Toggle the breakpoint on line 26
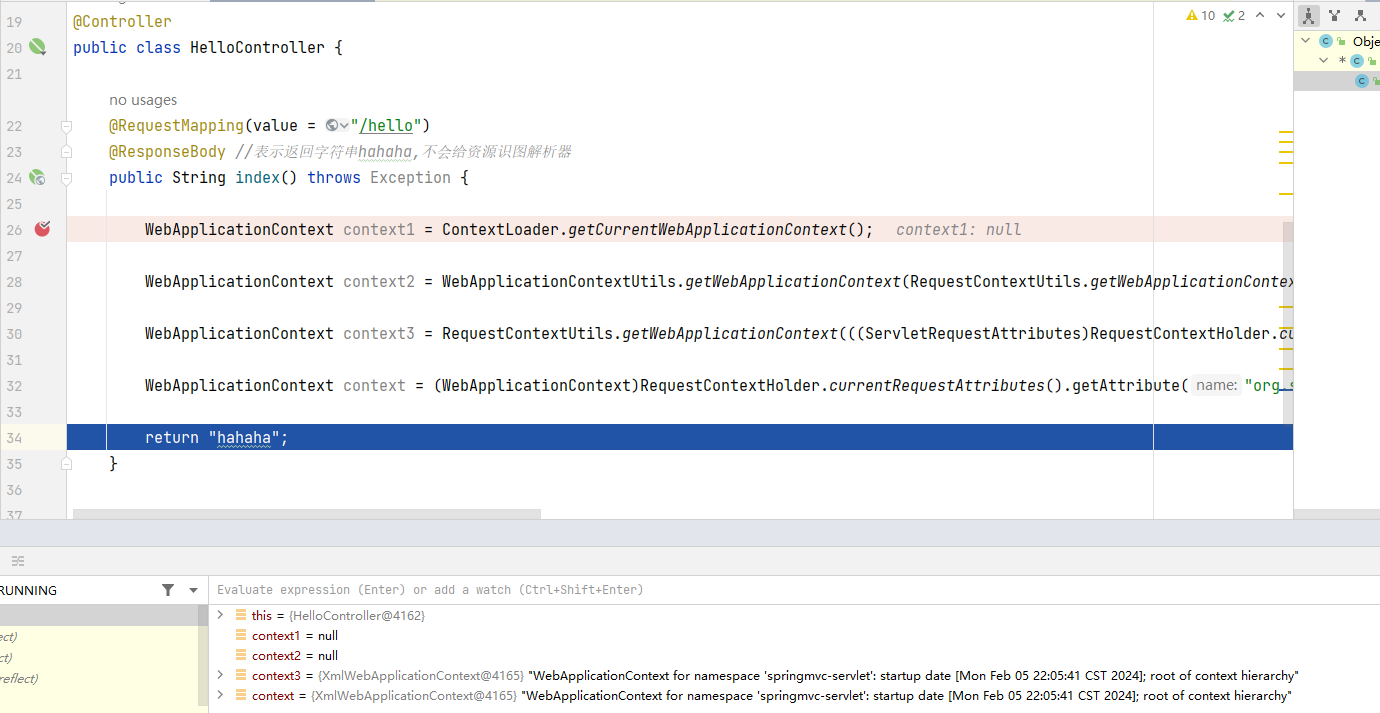Screen dimensions: 1380x713 click(x=42, y=229)
